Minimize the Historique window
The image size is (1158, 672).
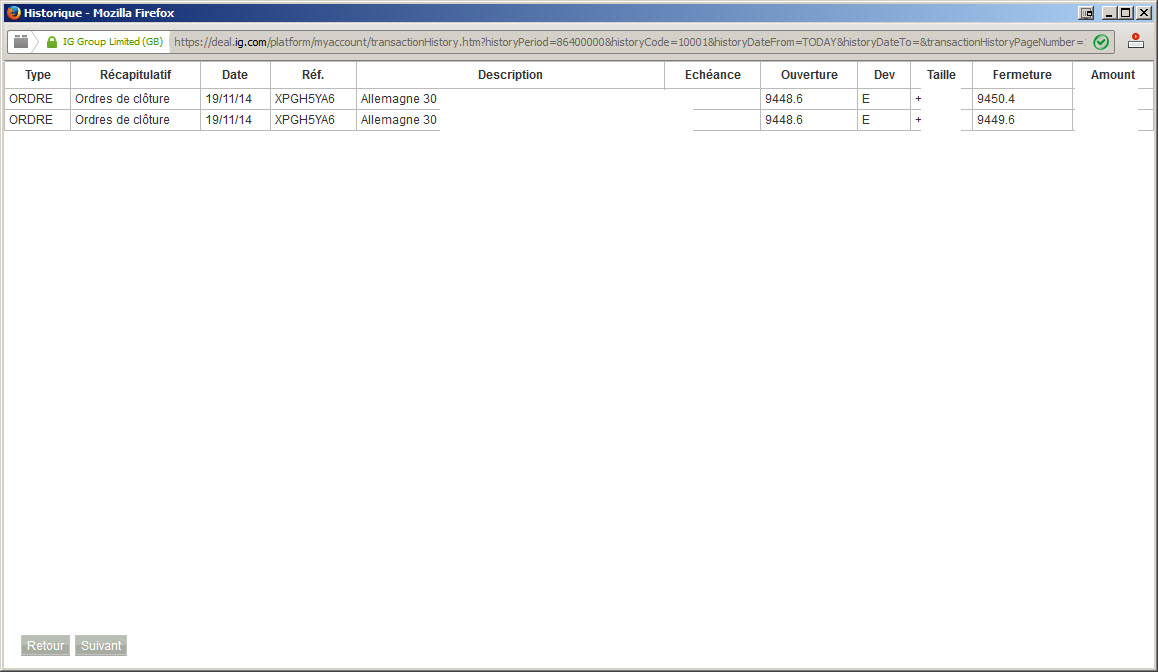(x=1109, y=13)
